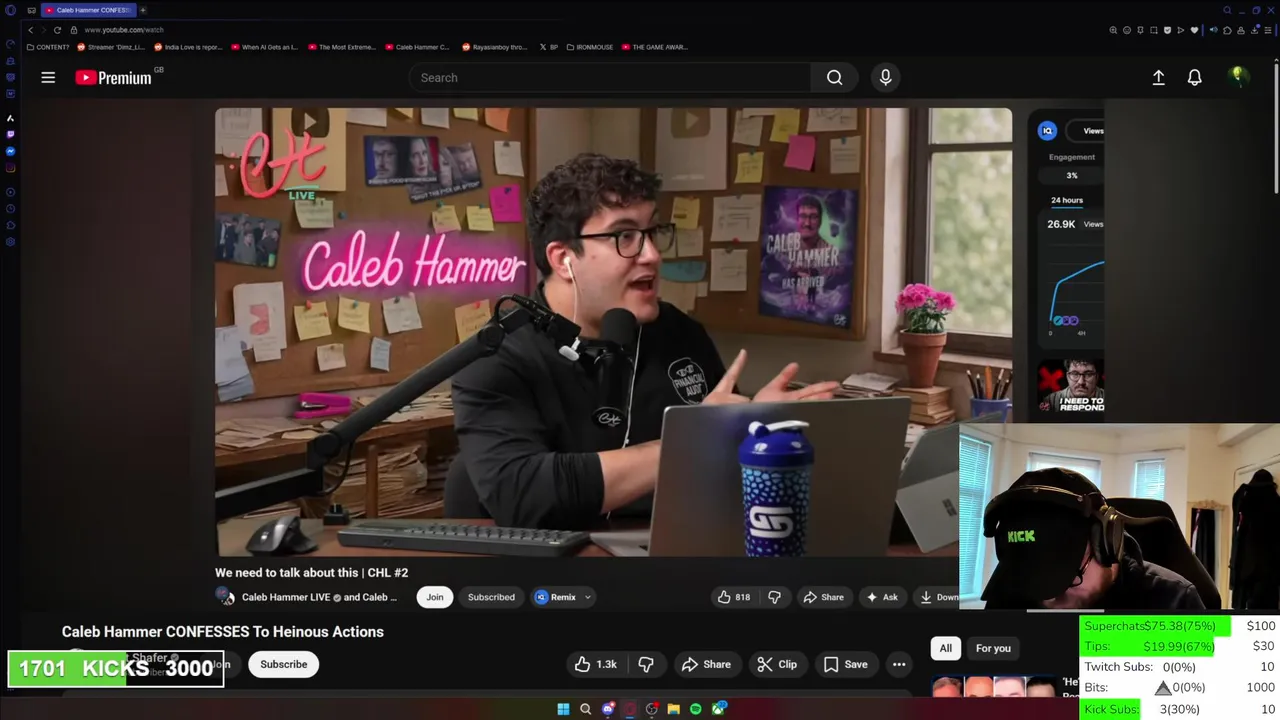Click the Join button beside Caleb Hammer LIVE
Screen dimensions: 1280x720
click(435, 597)
